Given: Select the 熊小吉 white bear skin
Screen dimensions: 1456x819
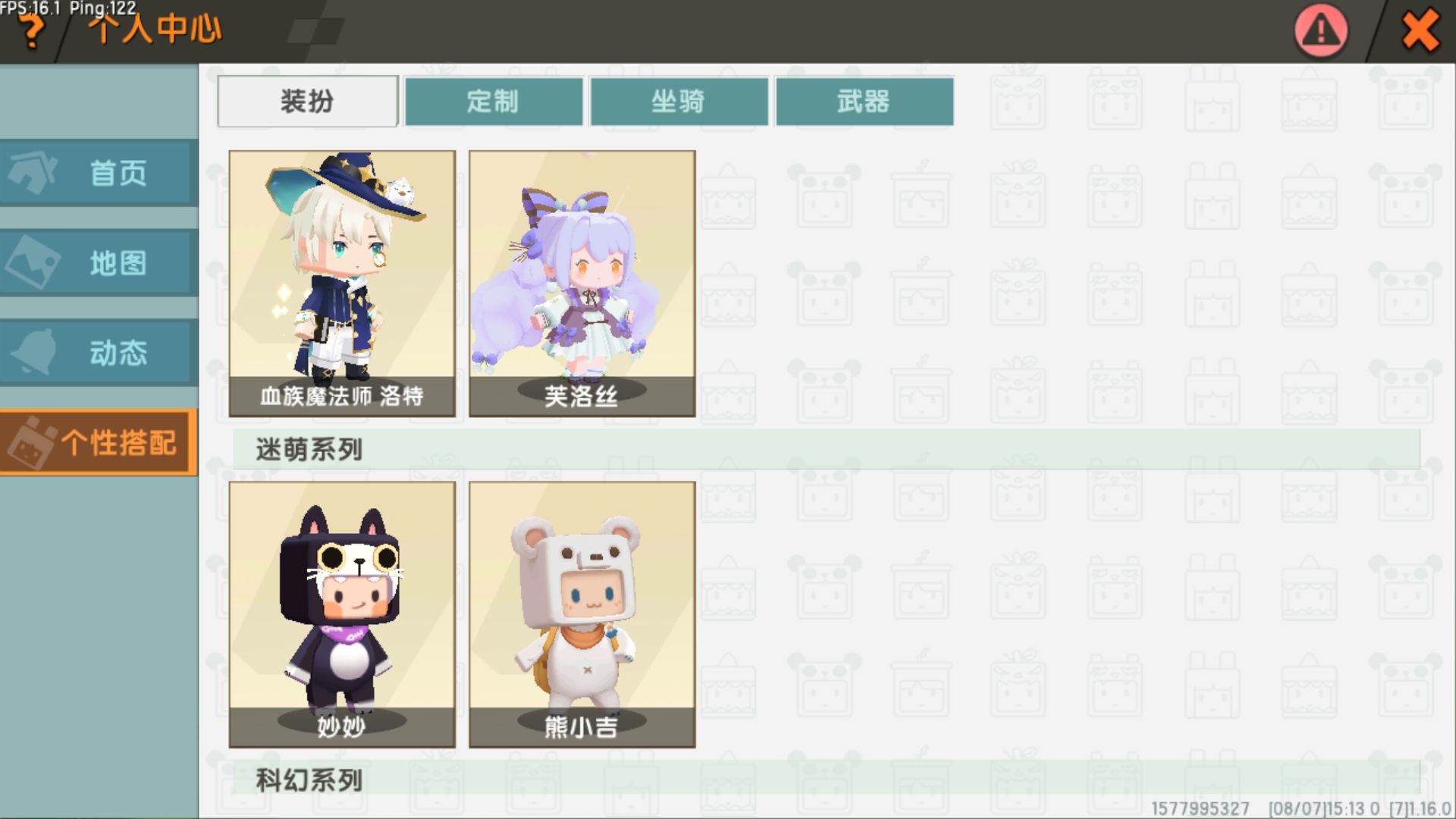Looking at the screenshot, I should tap(582, 614).
